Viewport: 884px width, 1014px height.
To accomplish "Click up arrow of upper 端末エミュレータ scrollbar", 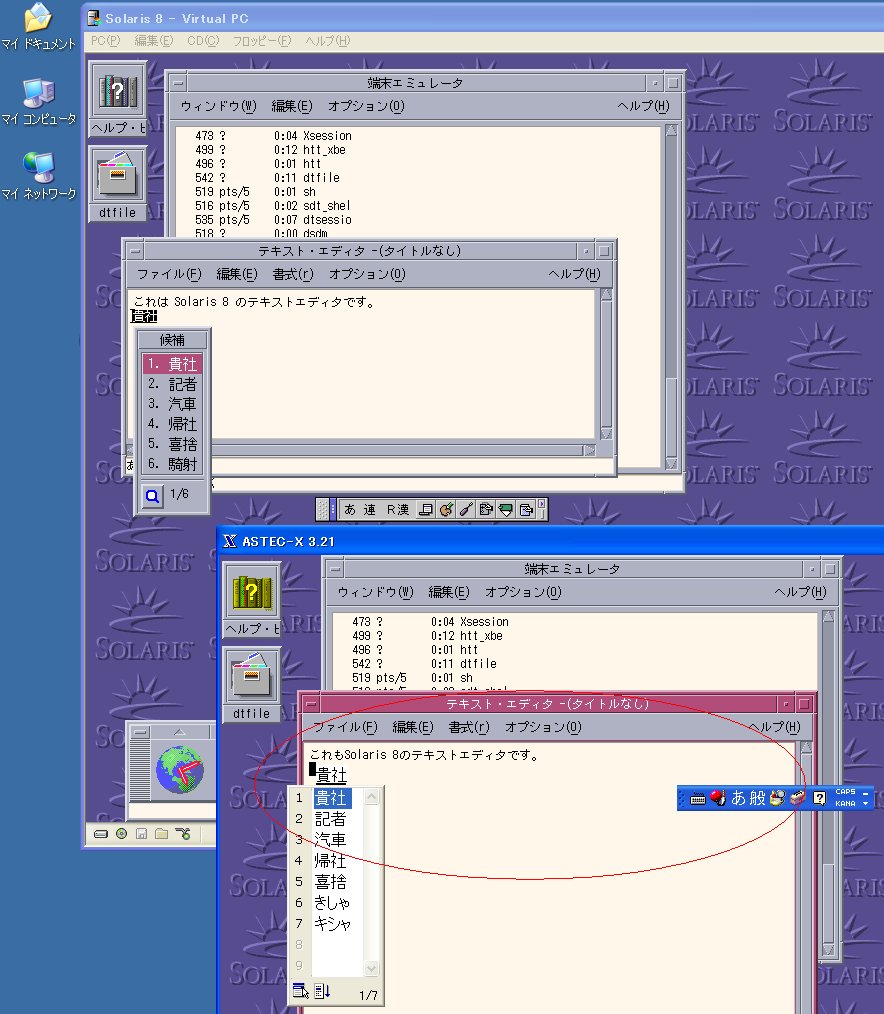I will [x=671, y=131].
